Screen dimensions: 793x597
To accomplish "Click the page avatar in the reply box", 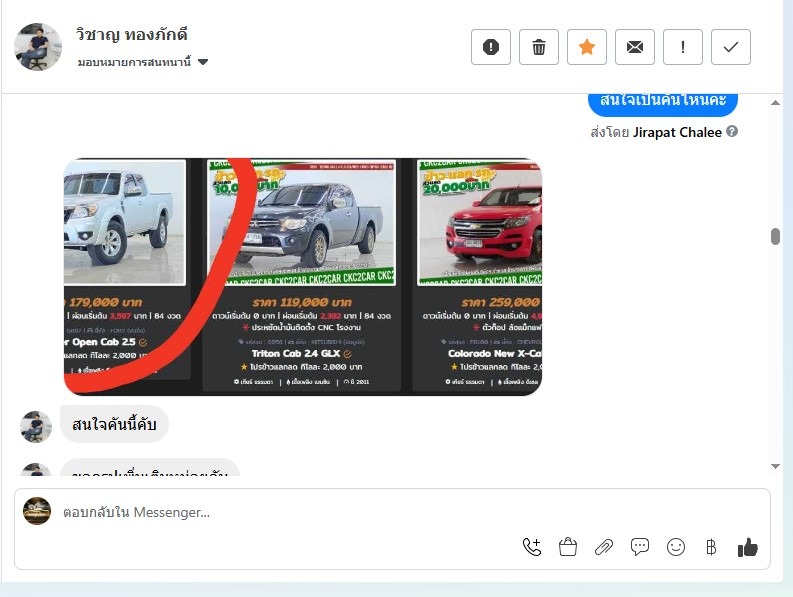I will pos(37,511).
